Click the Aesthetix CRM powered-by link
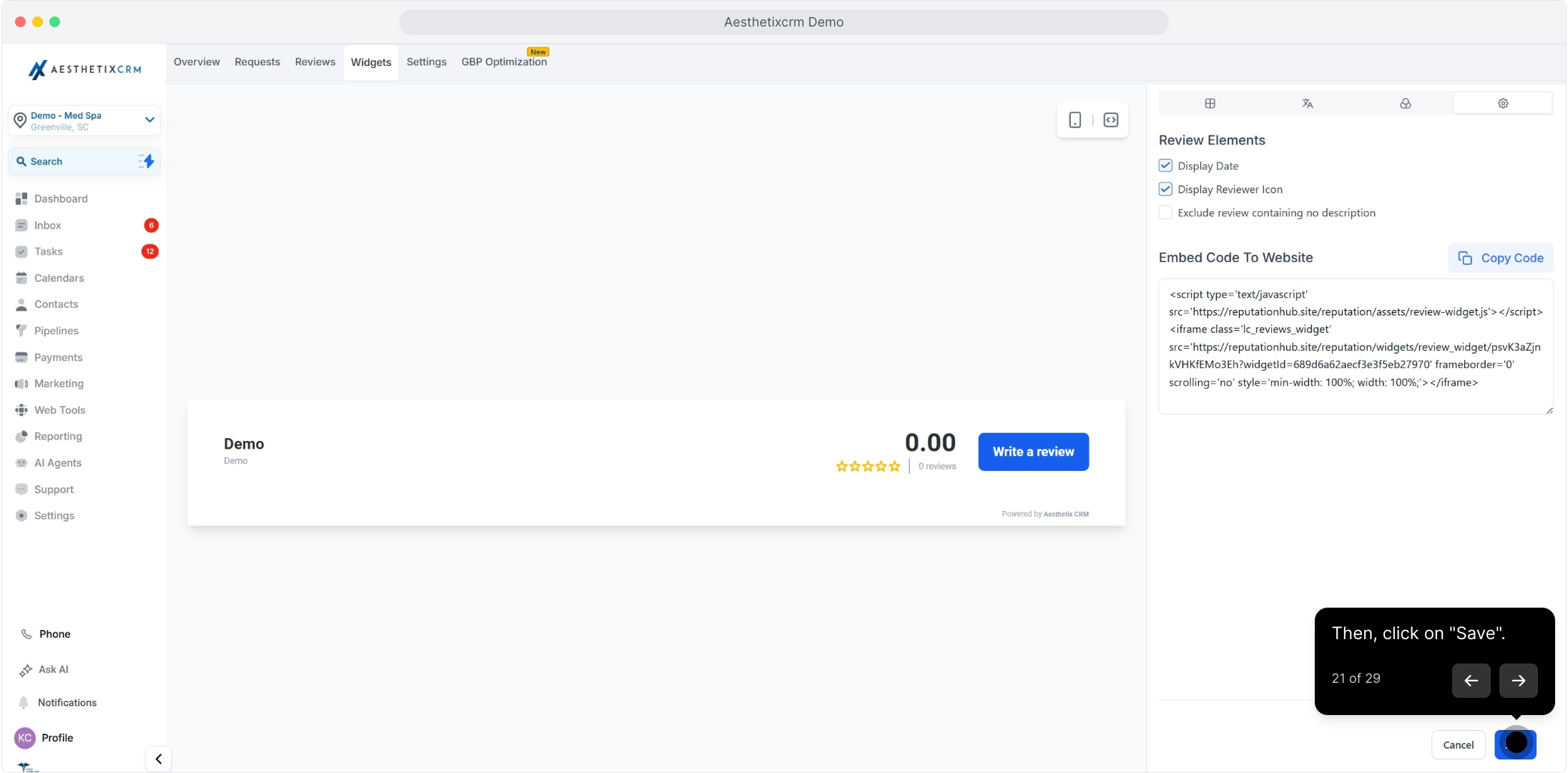Screen dimensions: 1568x773 click(1066, 514)
